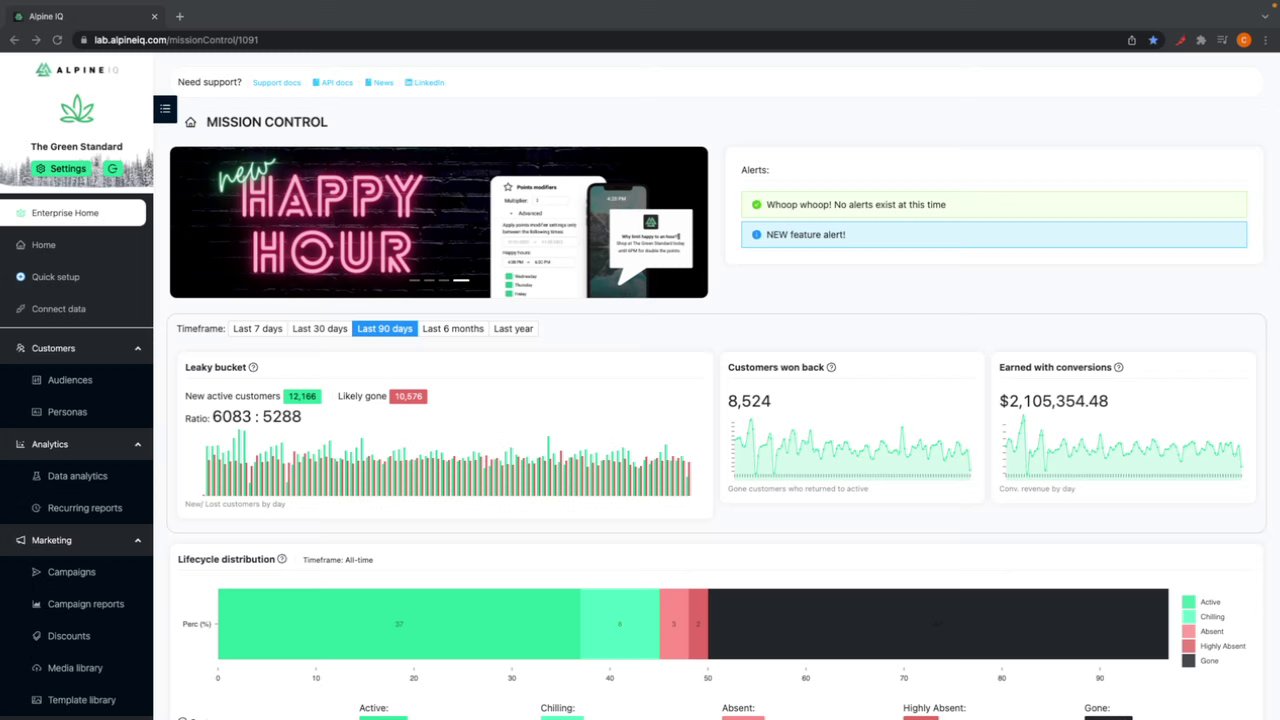This screenshot has width=1280, height=720.
Task: Click the Personas sidebar icon
Action: point(37,412)
